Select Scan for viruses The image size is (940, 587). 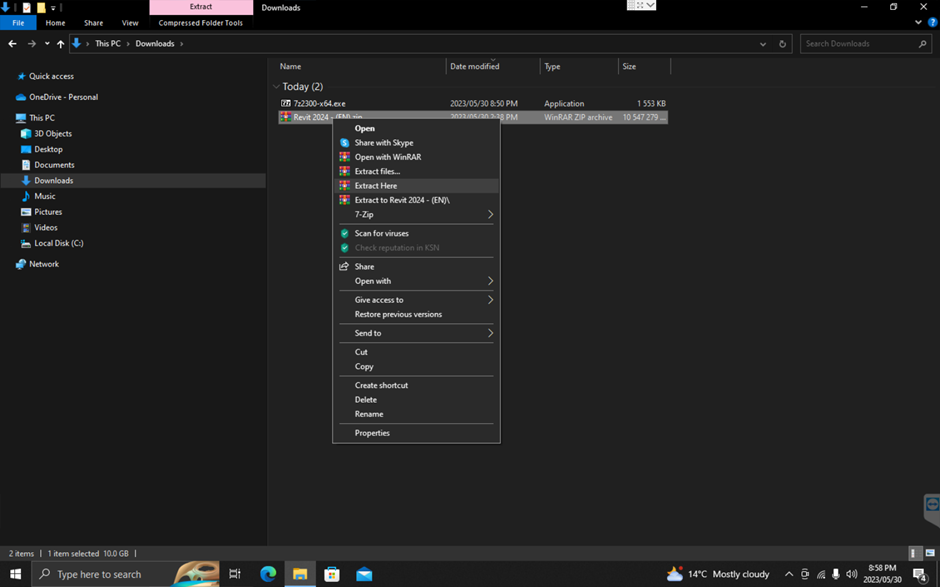tap(416, 233)
